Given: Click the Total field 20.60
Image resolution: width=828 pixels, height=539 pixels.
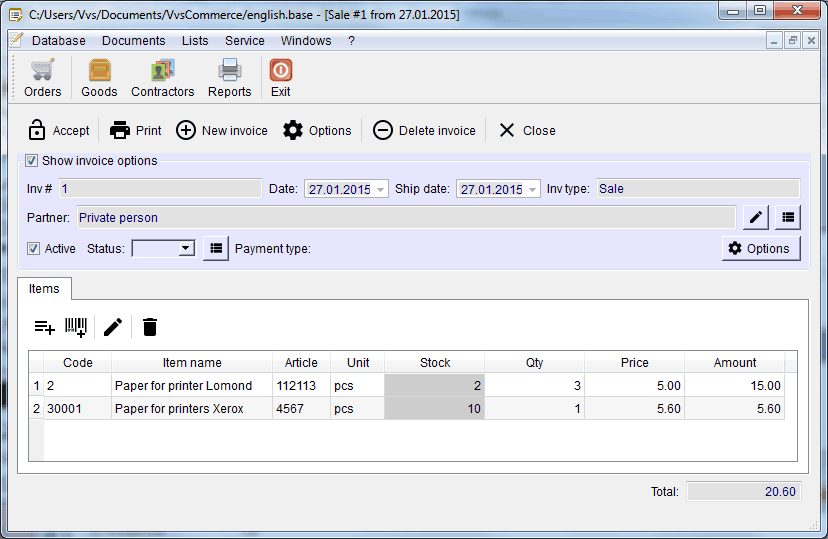Looking at the screenshot, I should tap(744, 491).
